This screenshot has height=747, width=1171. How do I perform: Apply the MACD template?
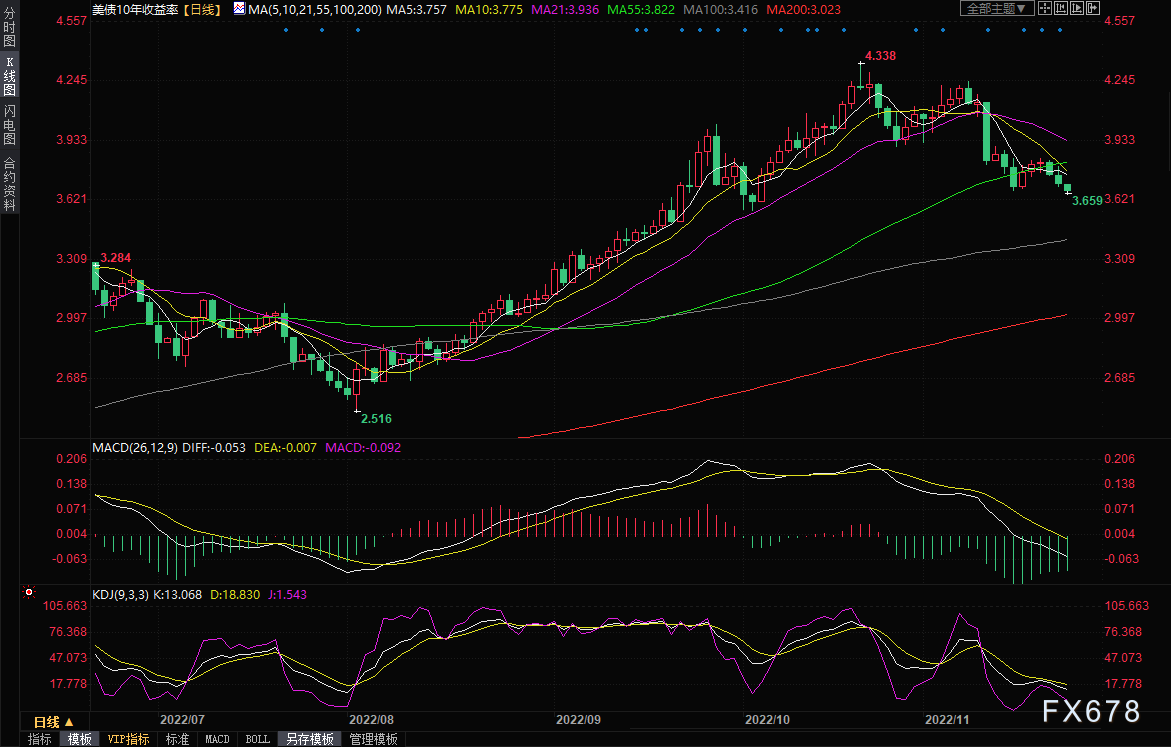coord(216,739)
